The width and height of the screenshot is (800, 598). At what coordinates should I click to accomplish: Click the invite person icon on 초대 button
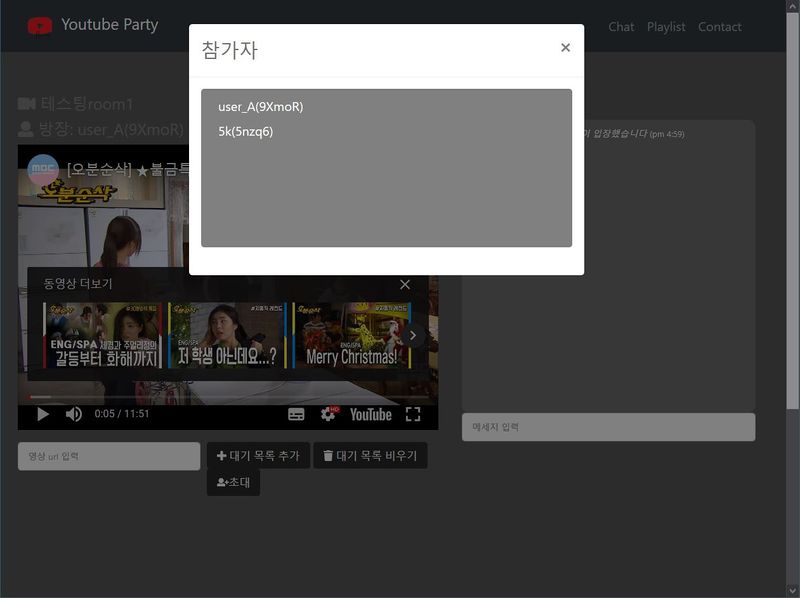(x=220, y=481)
